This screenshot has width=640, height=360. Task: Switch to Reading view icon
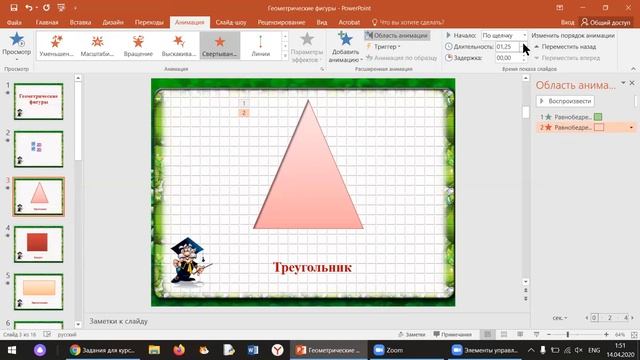(x=520, y=334)
